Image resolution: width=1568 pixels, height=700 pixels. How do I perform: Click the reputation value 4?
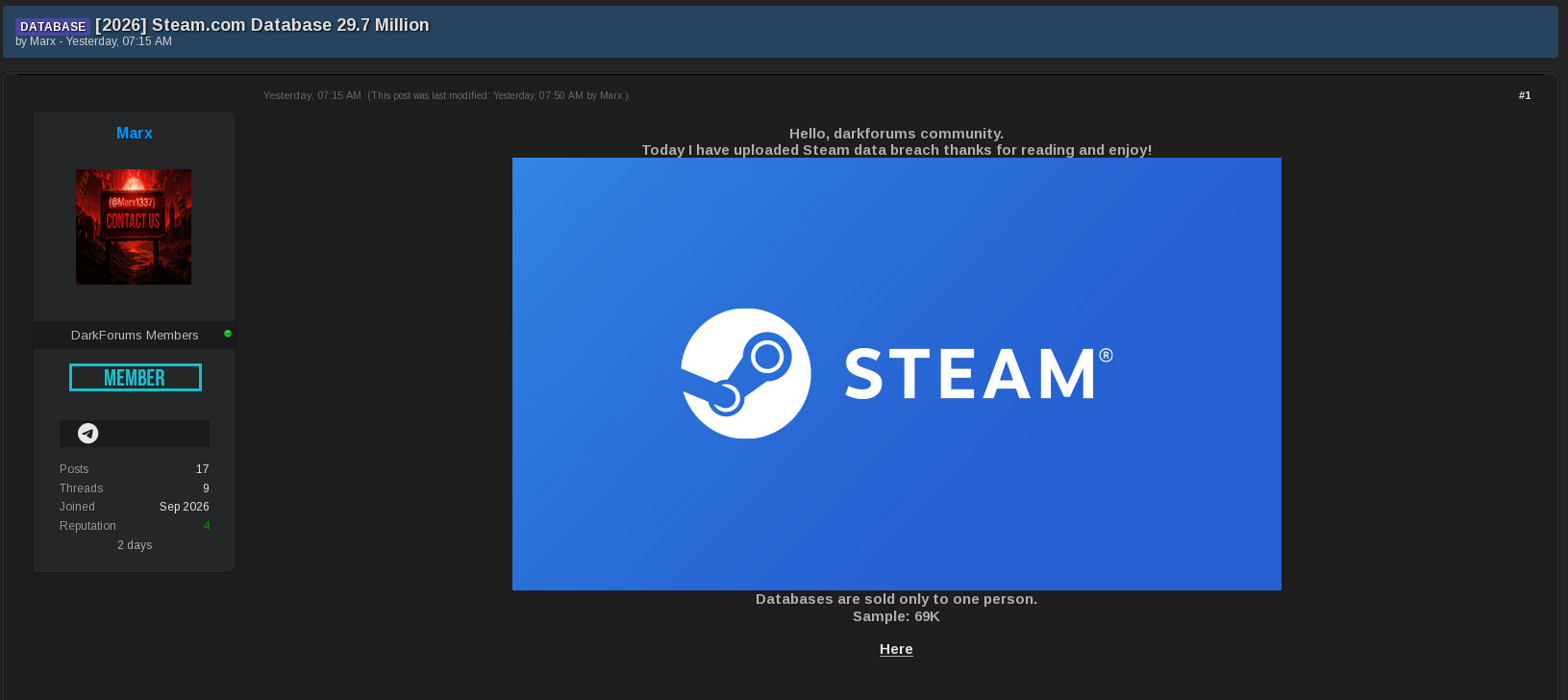tap(207, 526)
